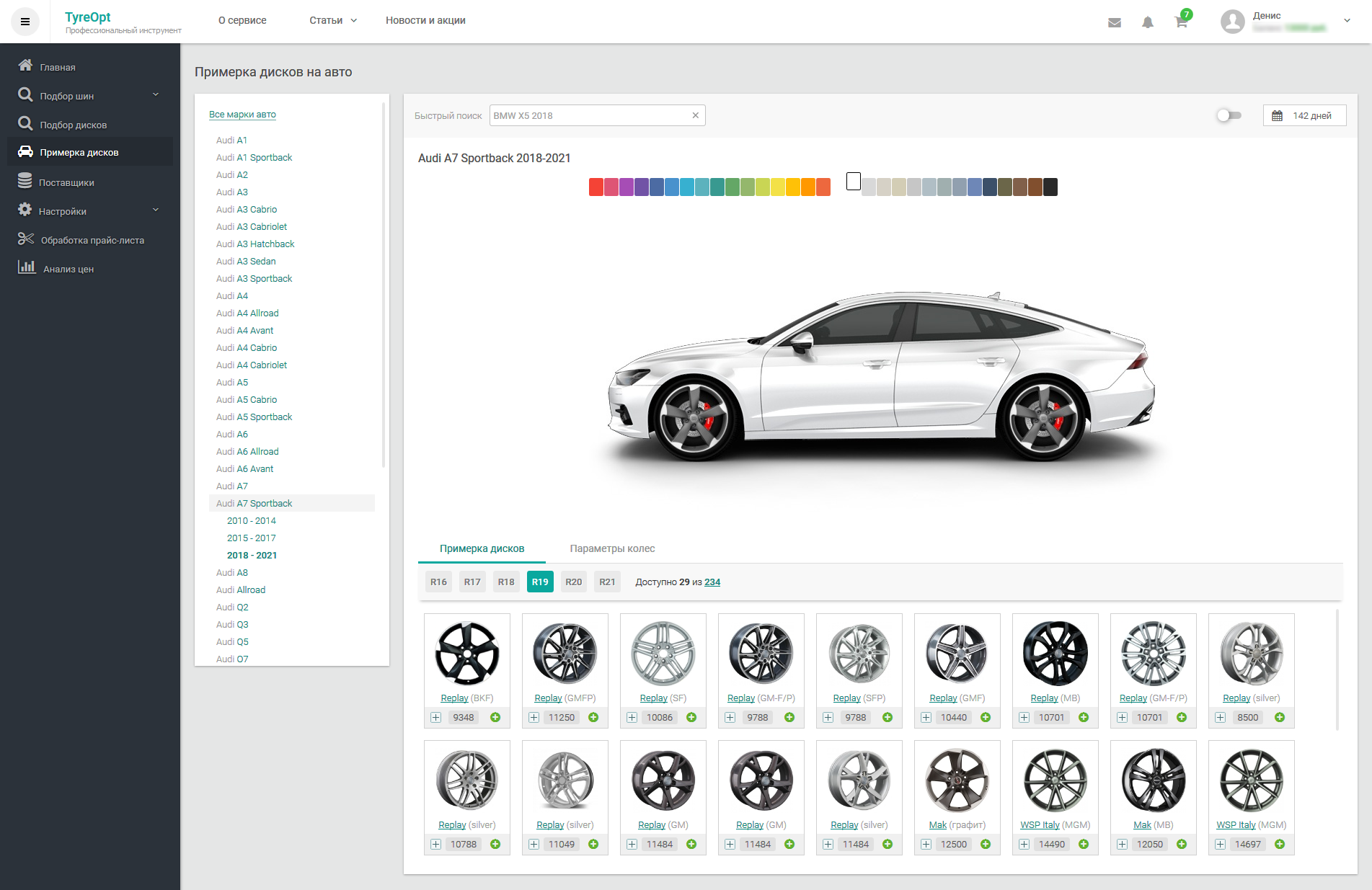Viewport: 1372px width, 890px height.
Task: Clear the quick search field
Action: click(x=696, y=115)
